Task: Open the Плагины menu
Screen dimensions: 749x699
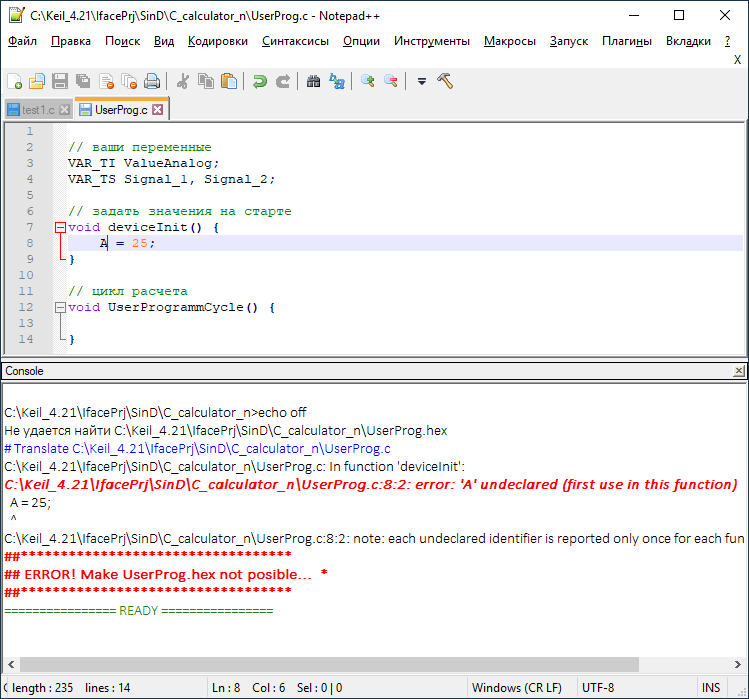Action: [627, 41]
